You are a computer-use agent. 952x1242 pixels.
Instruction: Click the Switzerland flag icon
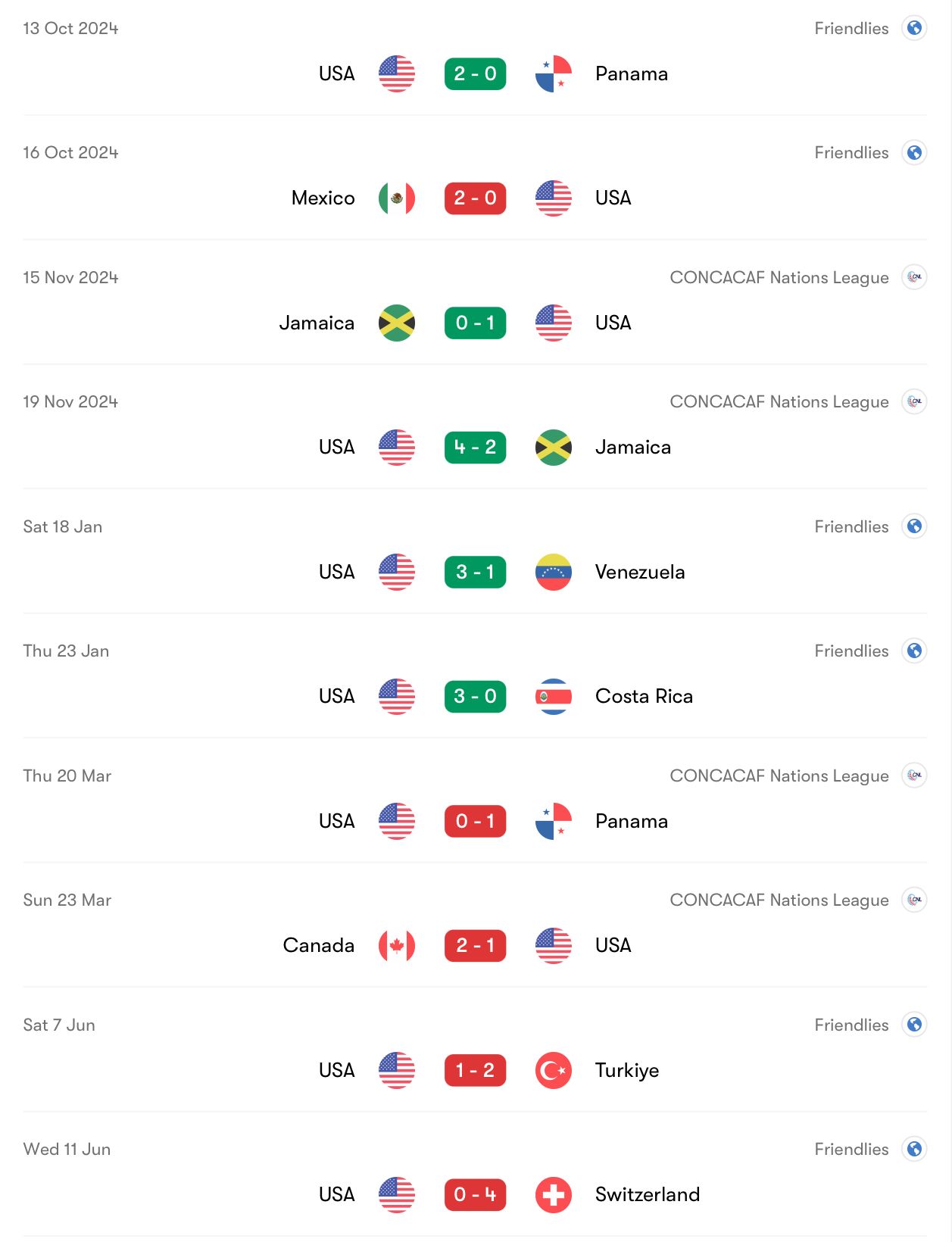click(554, 1195)
